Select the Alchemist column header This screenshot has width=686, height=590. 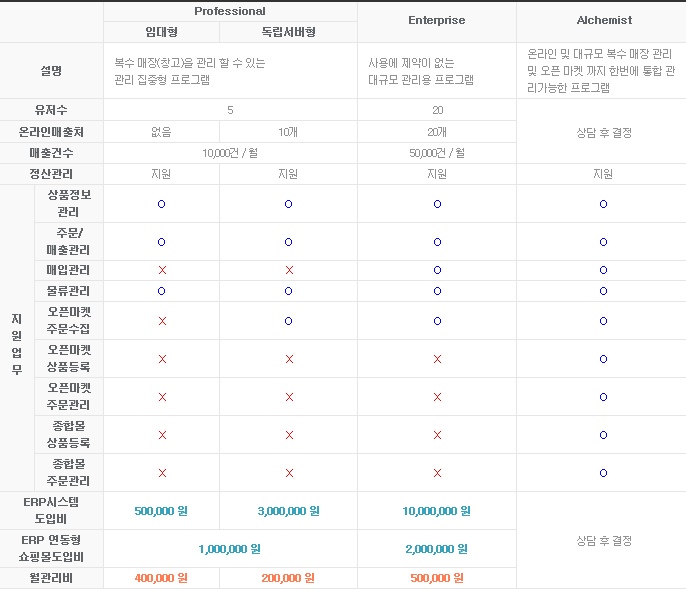coord(603,20)
